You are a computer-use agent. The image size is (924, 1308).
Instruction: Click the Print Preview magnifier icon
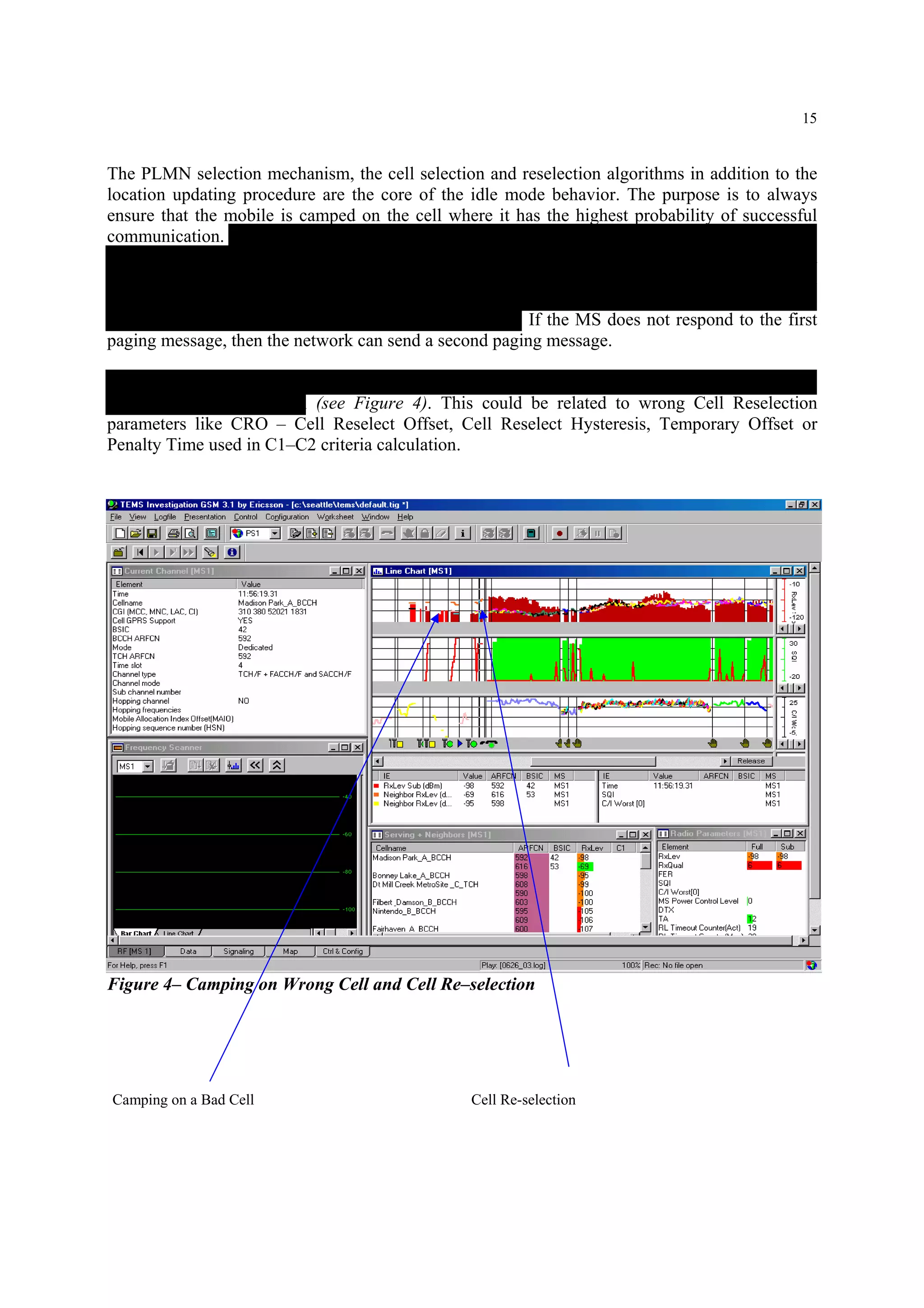[190, 533]
